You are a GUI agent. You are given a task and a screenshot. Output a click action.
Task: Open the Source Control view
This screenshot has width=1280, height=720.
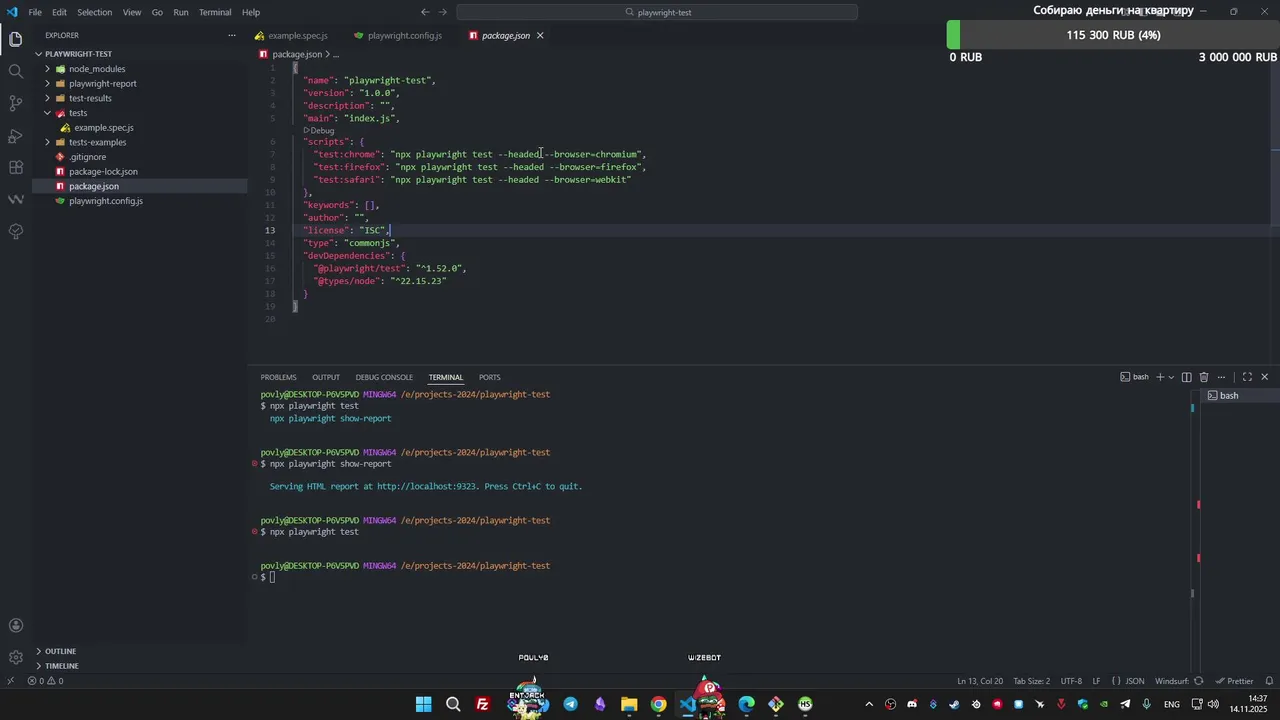15,103
